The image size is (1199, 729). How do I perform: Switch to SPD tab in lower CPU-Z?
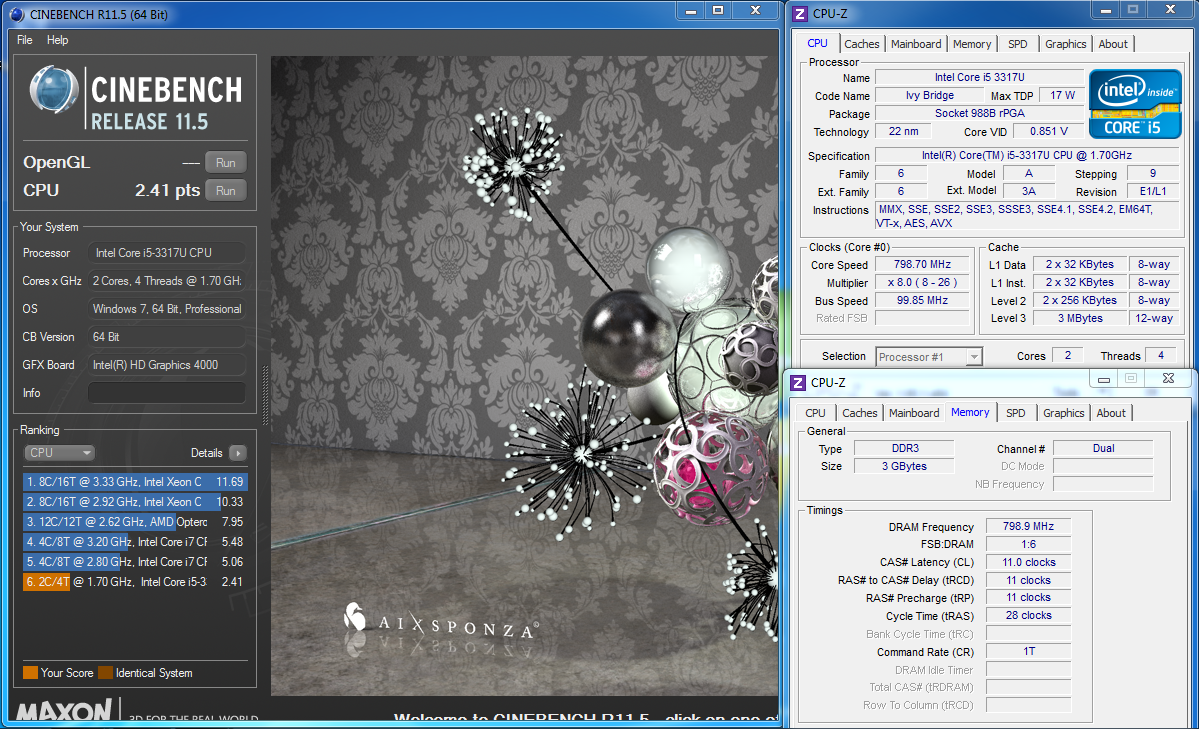pyautogui.click(x=1015, y=413)
